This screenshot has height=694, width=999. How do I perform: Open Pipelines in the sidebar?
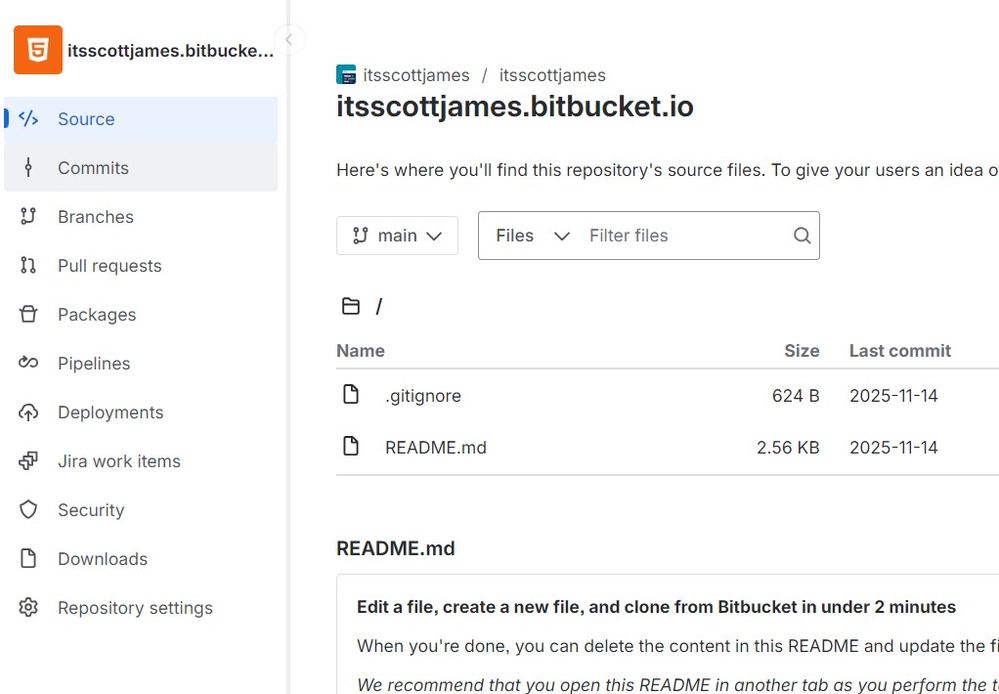(x=141, y=363)
